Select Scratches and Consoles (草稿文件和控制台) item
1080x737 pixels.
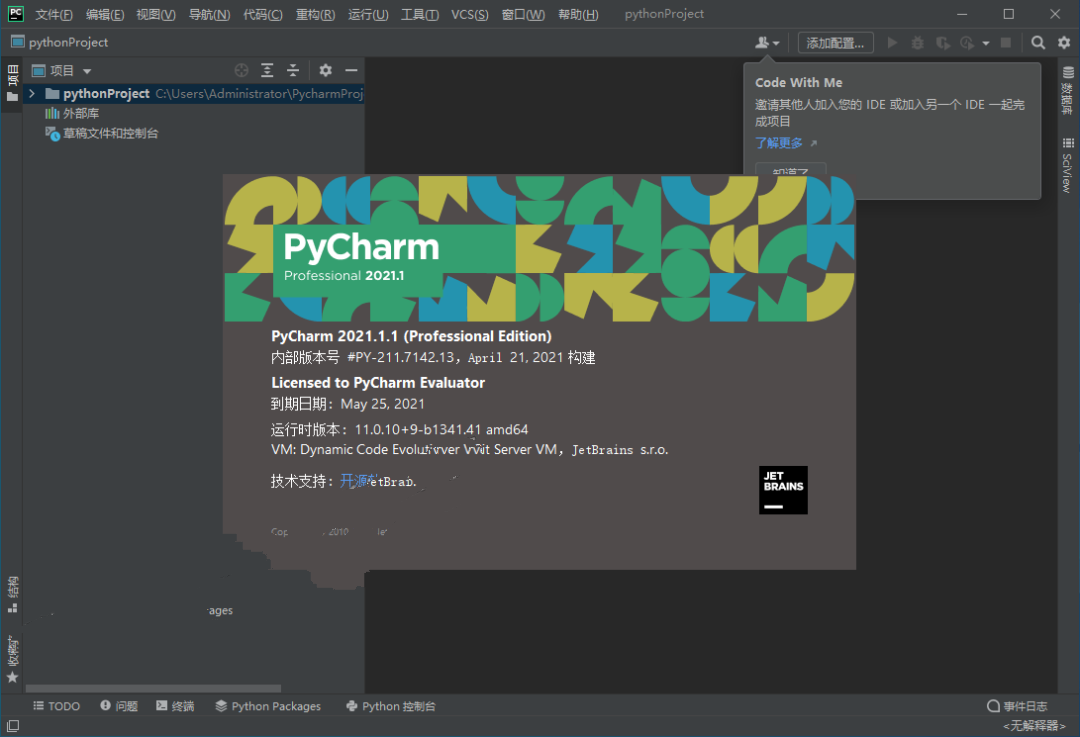[x=102, y=133]
